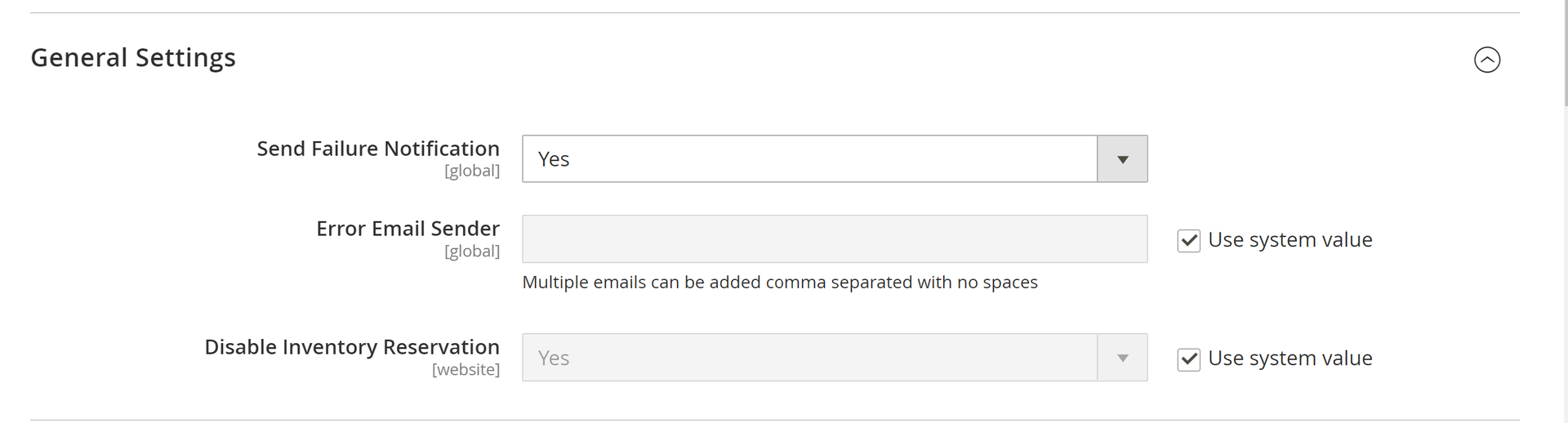Click the General Settings section heading
Image resolution: width=1568 pixels, height=423 pixels.
point(133,58)
